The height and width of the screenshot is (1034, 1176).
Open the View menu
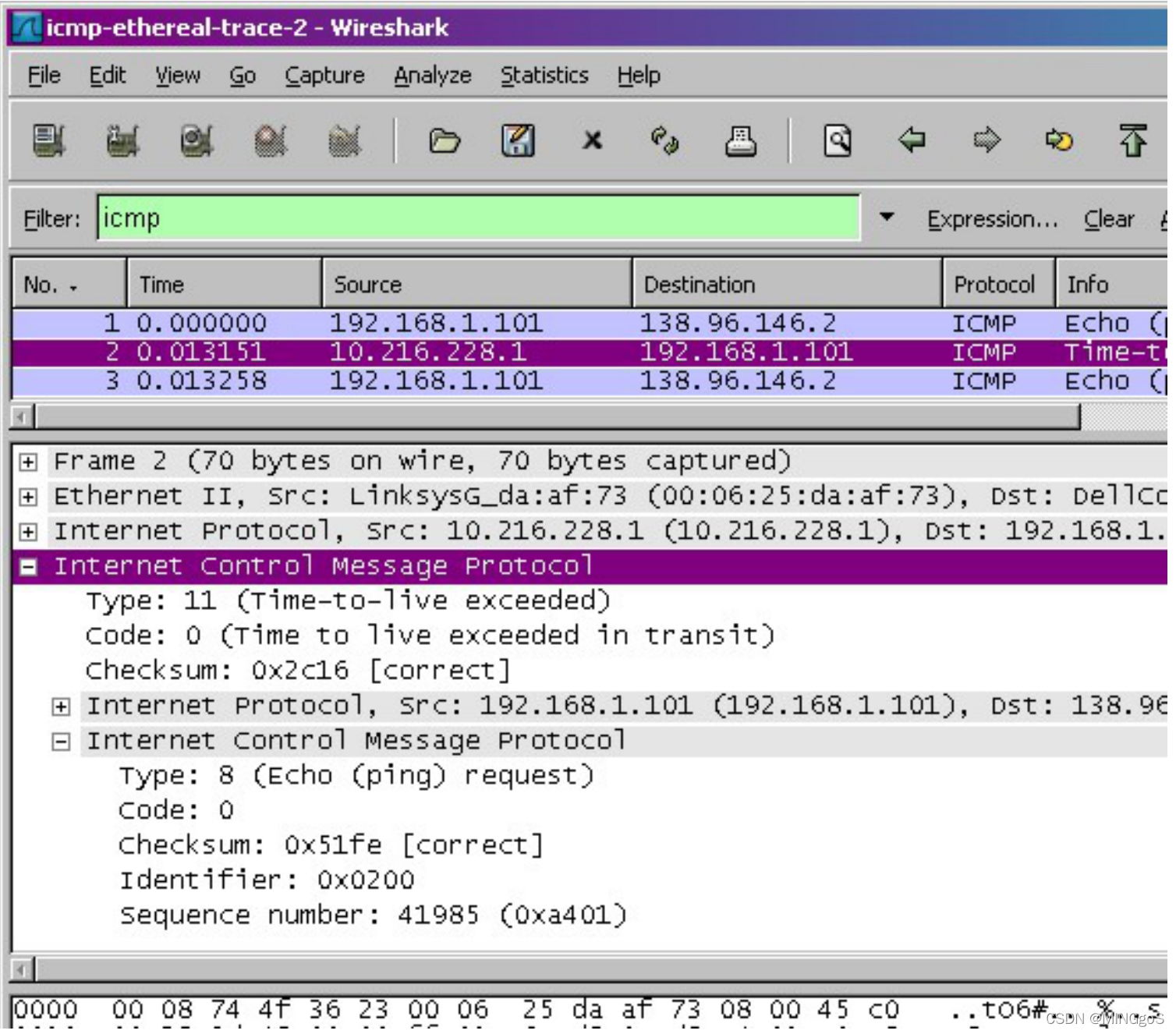click(179, 76)
